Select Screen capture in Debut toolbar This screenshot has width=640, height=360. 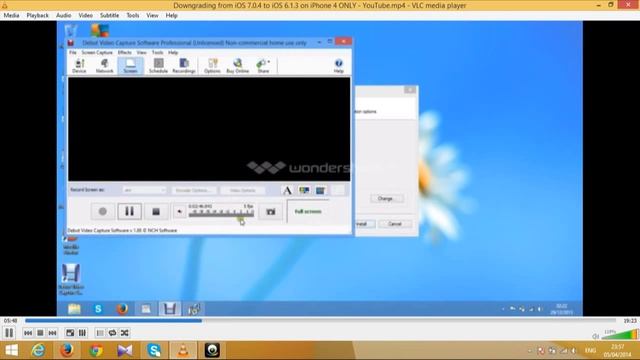coord(131,66)
